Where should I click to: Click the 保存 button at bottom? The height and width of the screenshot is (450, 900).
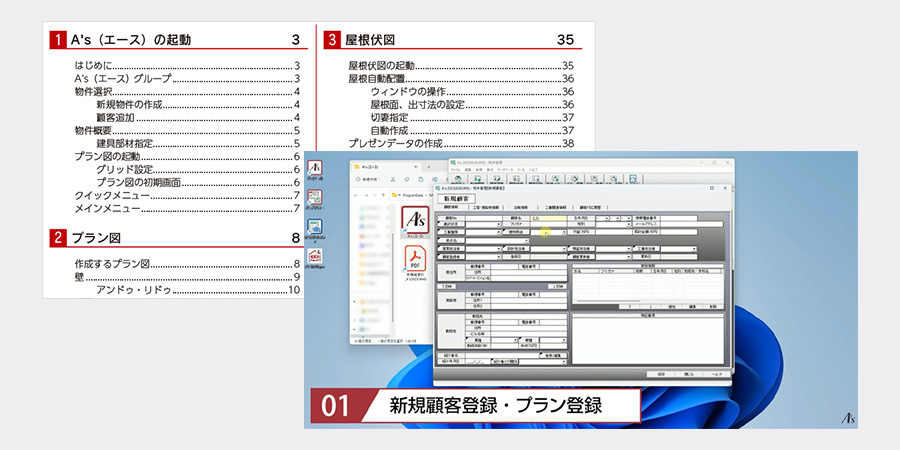(x=661, y=373)
